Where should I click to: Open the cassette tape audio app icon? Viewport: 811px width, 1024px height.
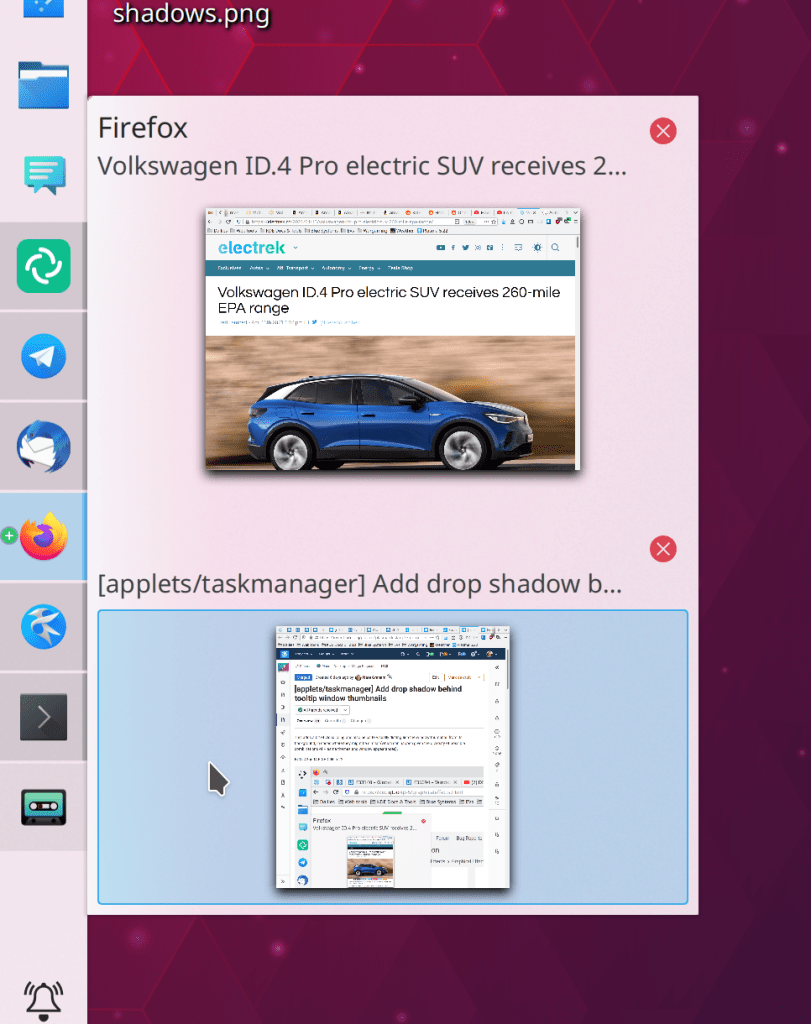(43, 806)
